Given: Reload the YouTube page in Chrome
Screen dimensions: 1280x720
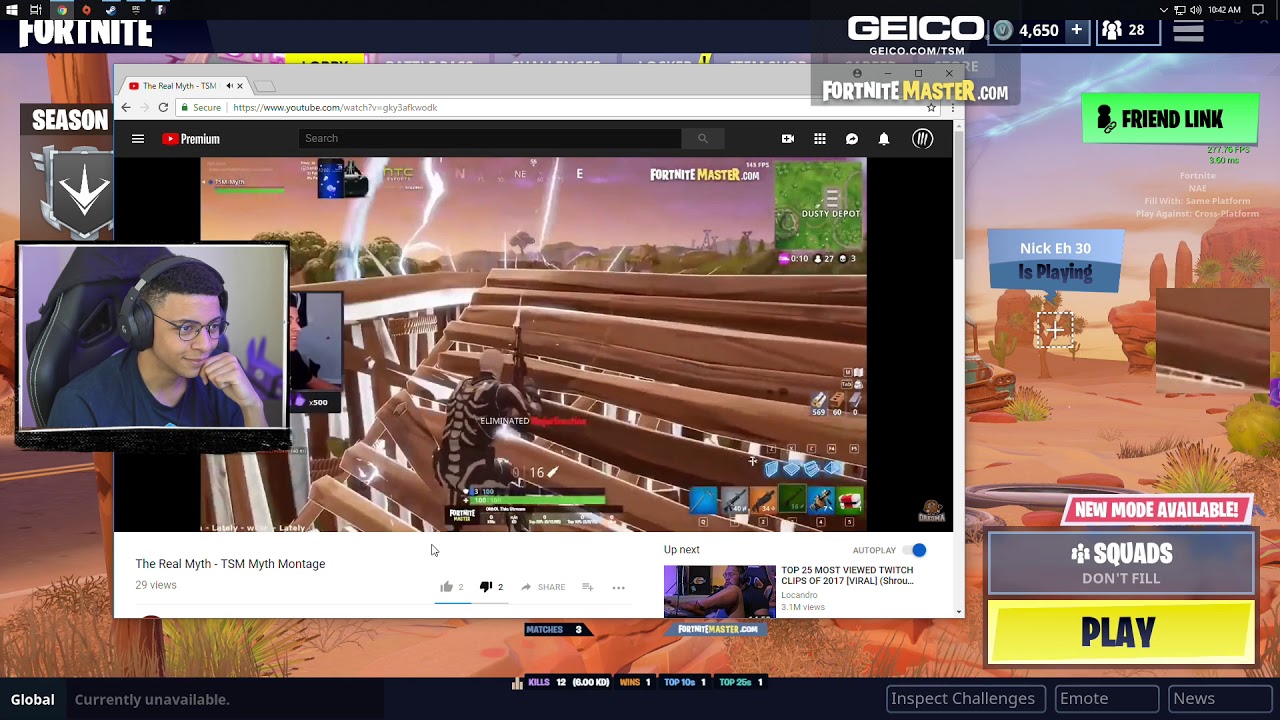Looking at the screenshot, I should click(x=163, y=107).
